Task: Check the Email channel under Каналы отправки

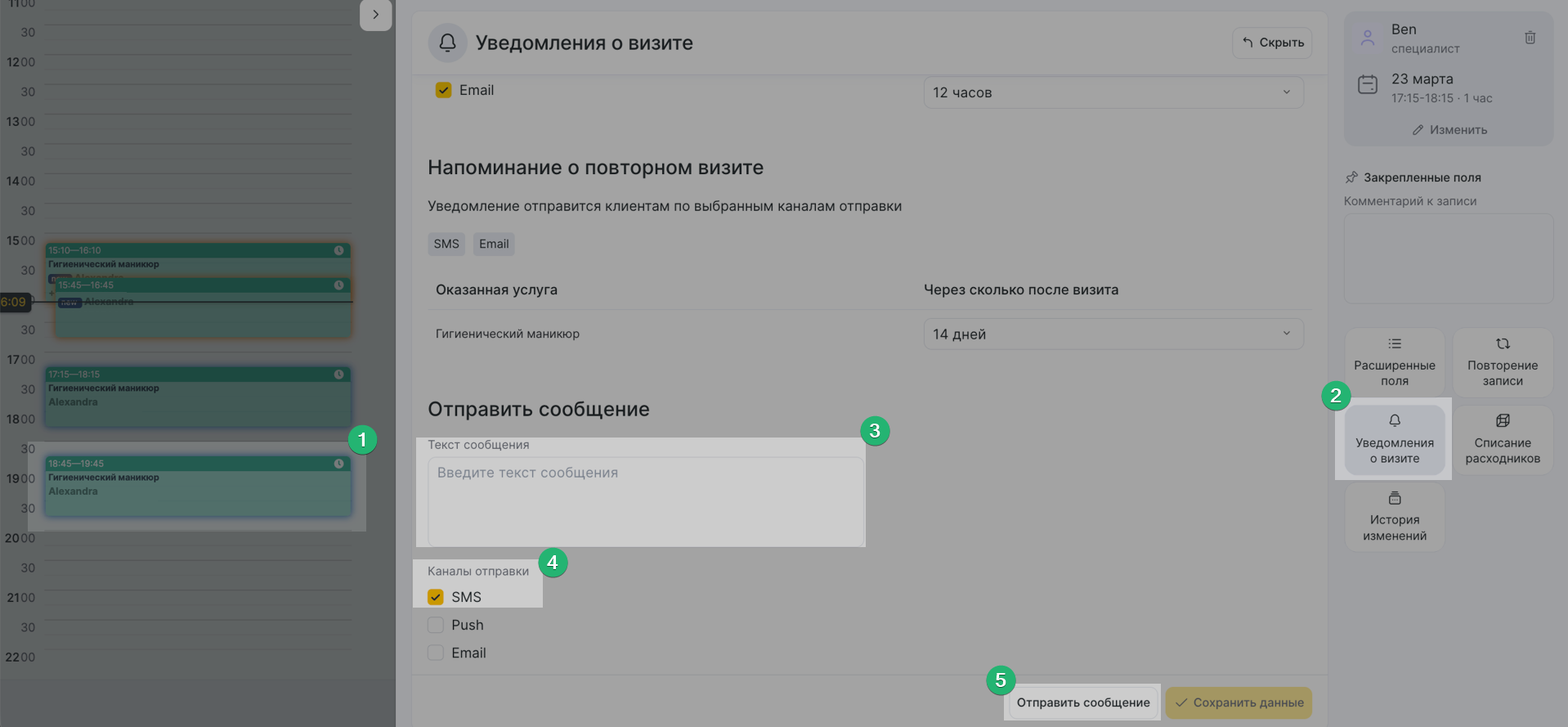Action: coord(436,653)
